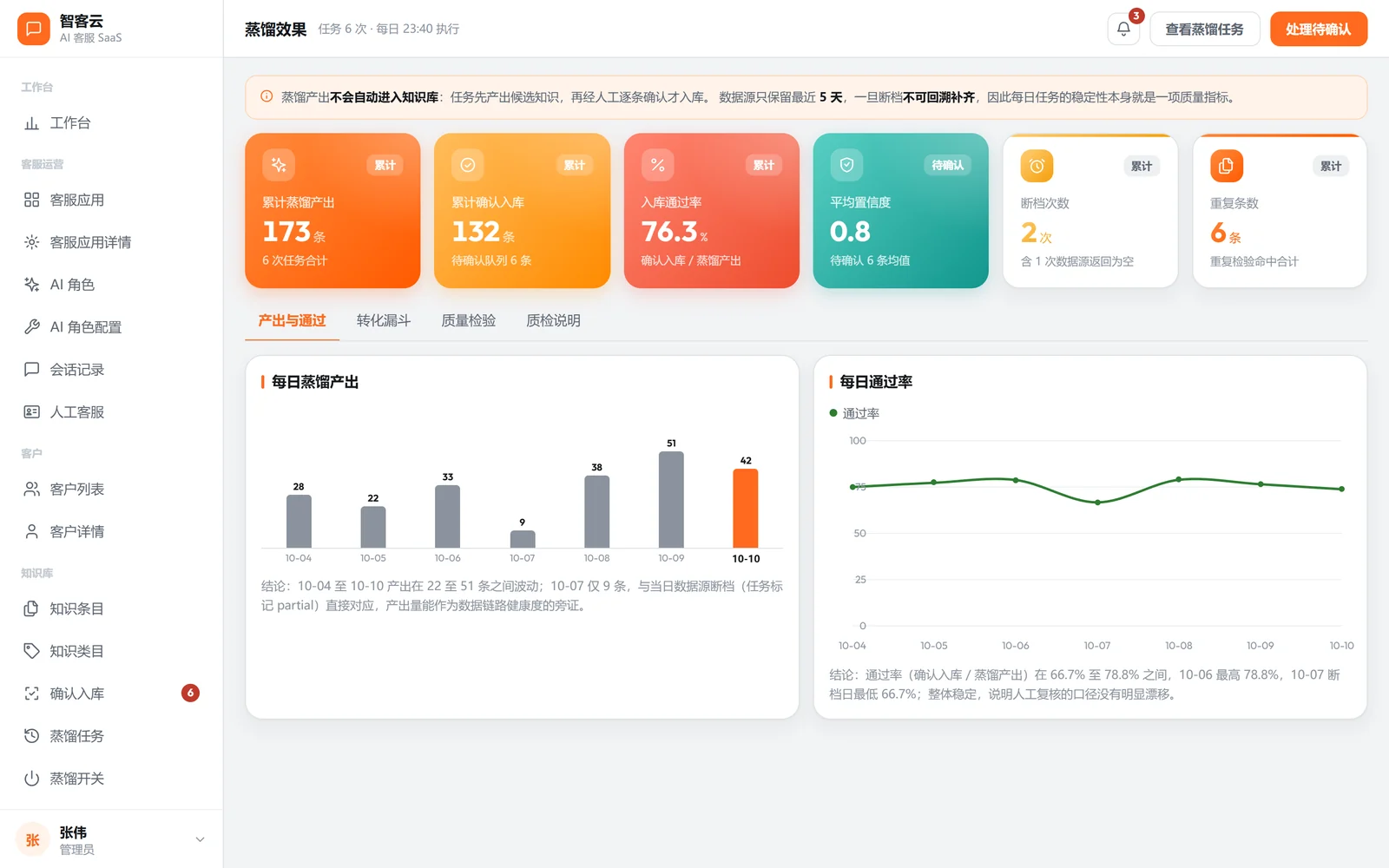Go to 客服应用 in the sidebar
Screen dimensions: 1389x868
coord(111,200)
